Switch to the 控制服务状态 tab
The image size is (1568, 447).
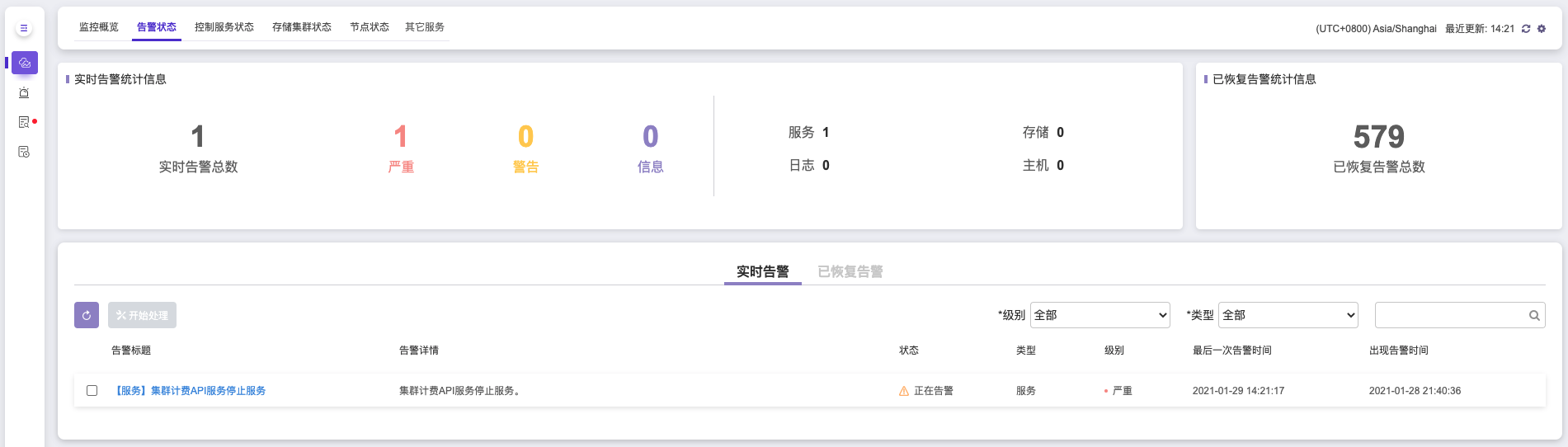pos(224,27)
